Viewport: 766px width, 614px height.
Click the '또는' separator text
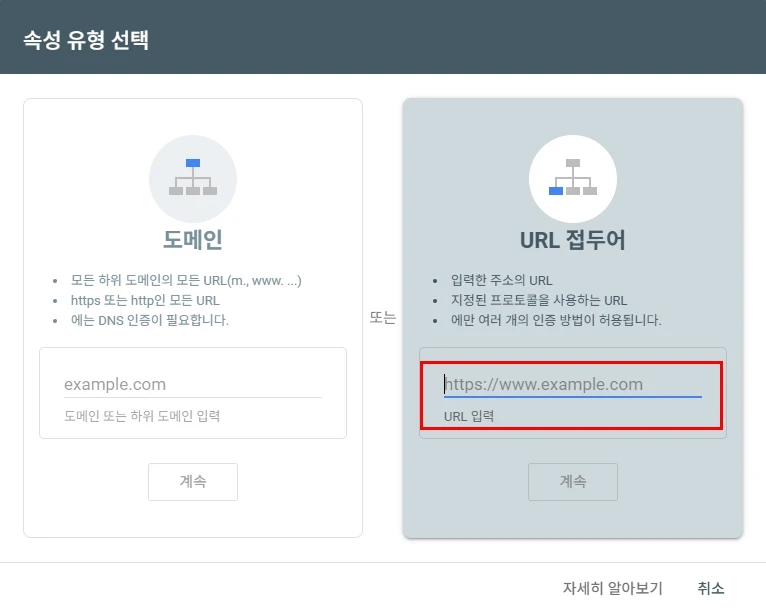click(x=383, y=318)
